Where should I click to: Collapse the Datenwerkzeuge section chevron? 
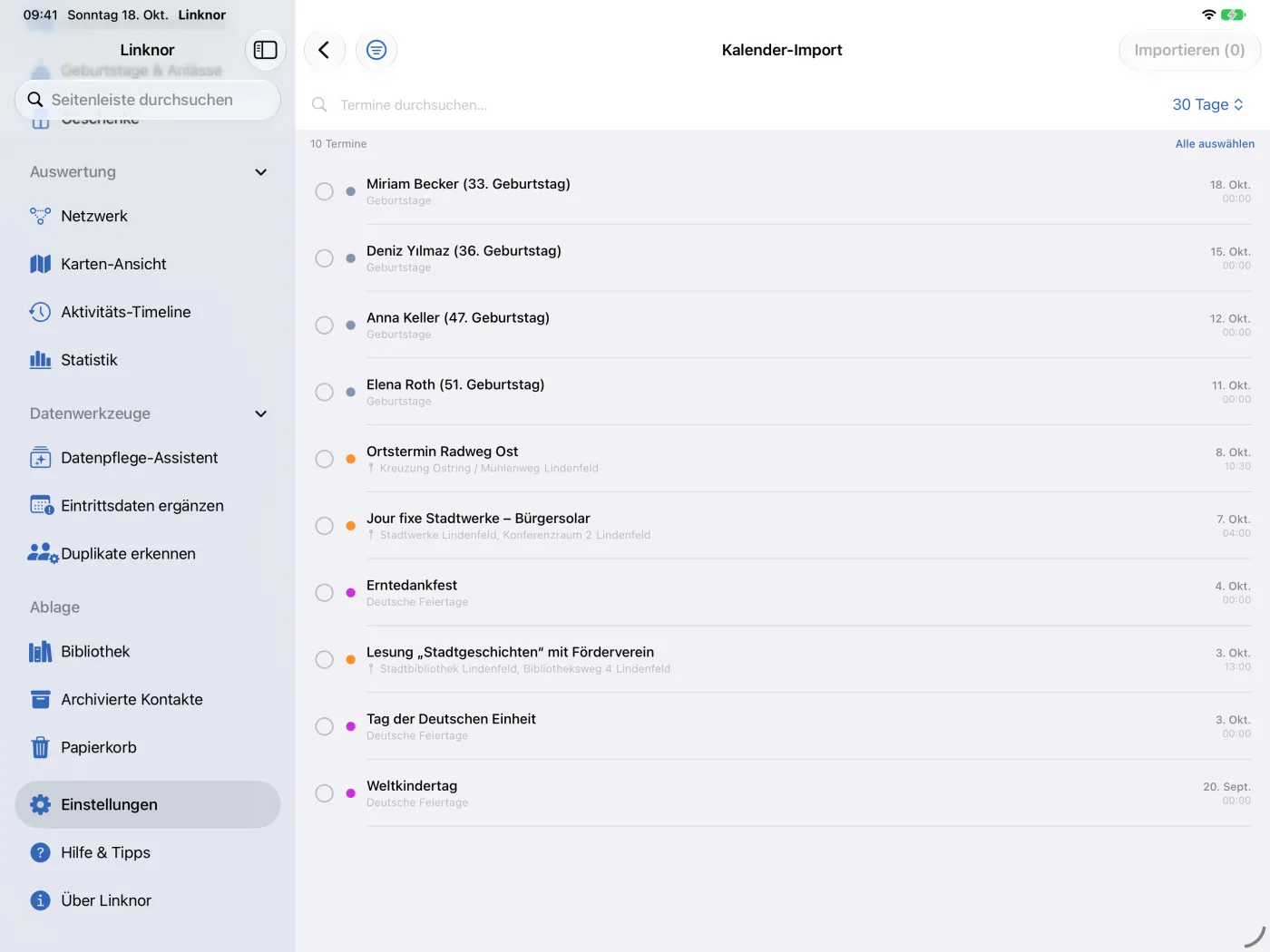(261, 413)
